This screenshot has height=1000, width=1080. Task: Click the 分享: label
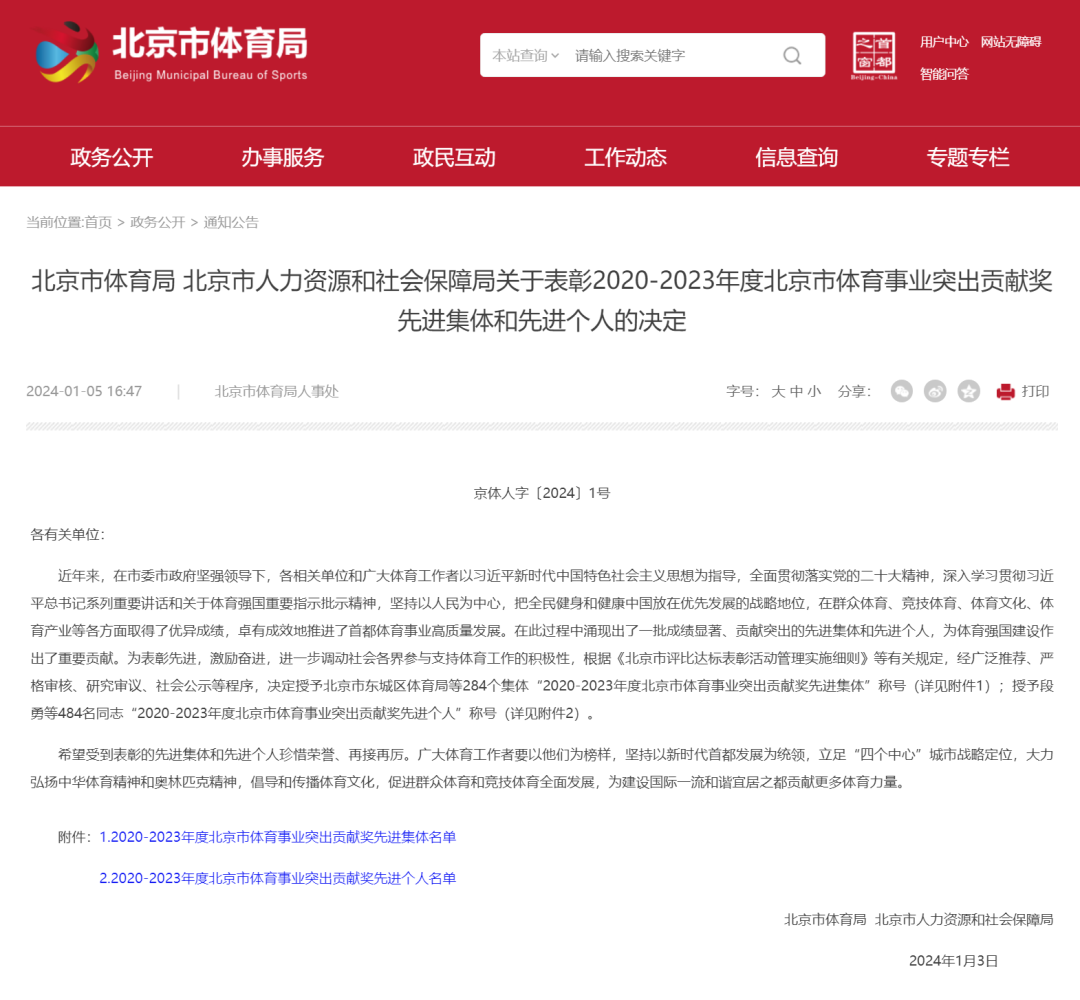(x=854, y=392)
